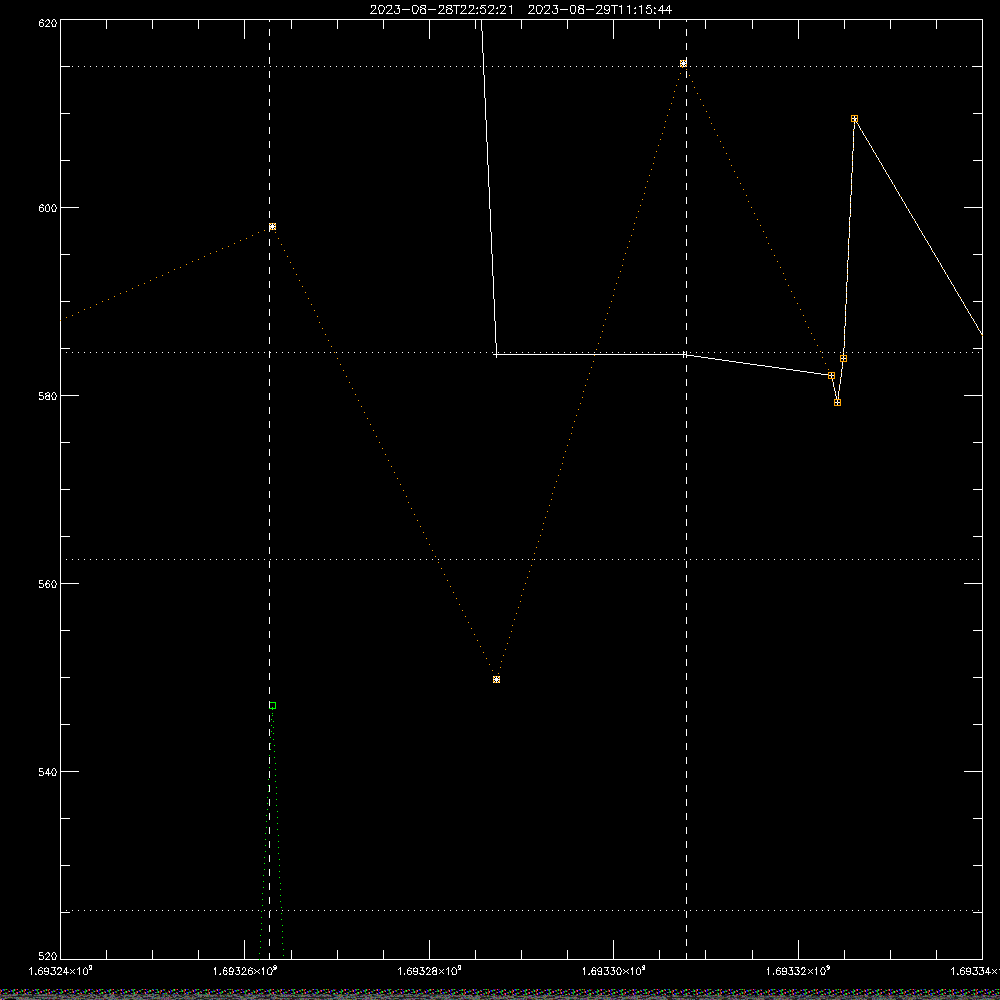Select the y-axis label 620

[48, 24]
